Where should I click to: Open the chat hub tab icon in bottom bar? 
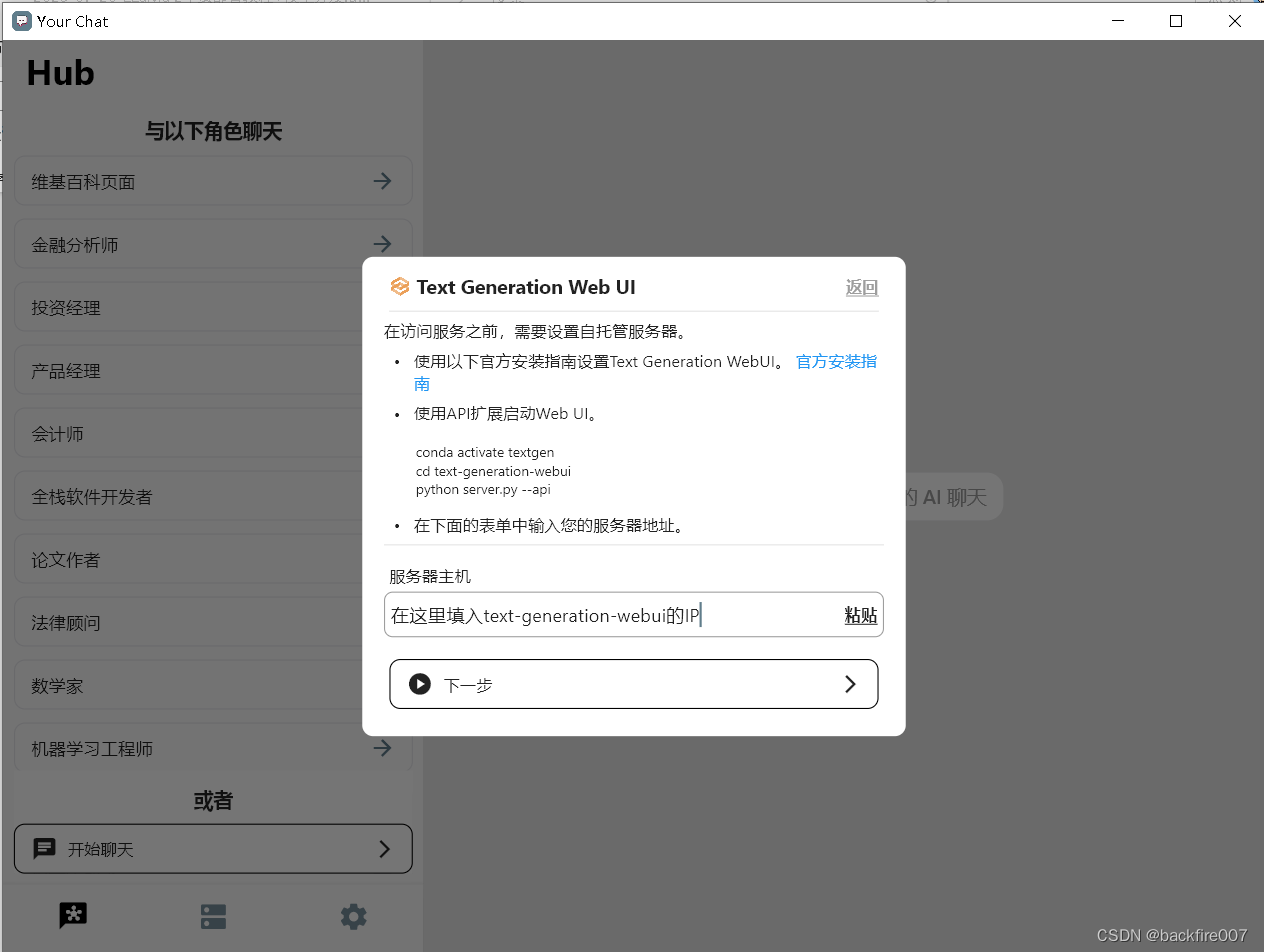click(73, 915)
